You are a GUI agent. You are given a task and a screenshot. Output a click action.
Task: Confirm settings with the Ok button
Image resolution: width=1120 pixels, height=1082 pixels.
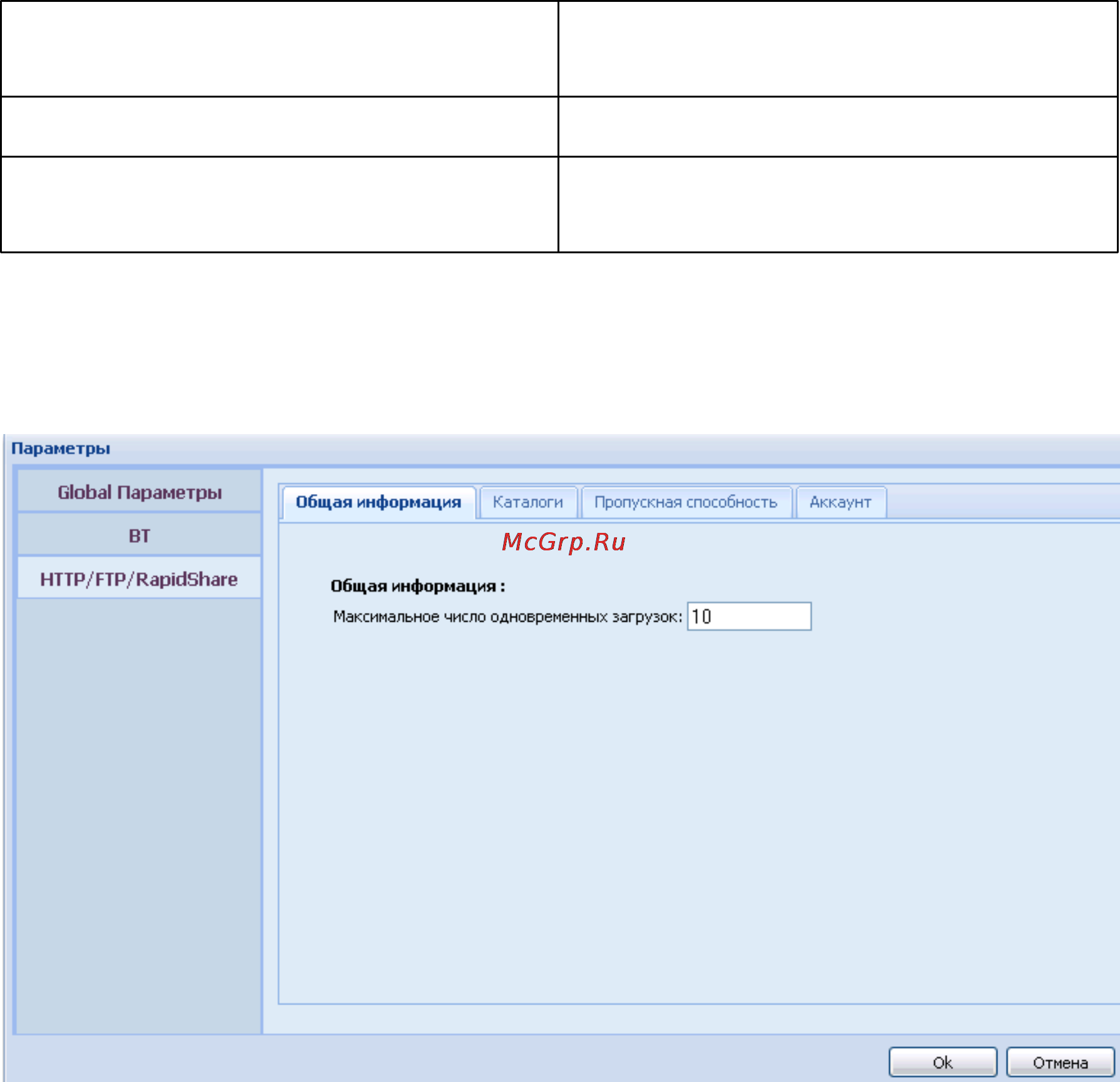(x=942, y=1062)
